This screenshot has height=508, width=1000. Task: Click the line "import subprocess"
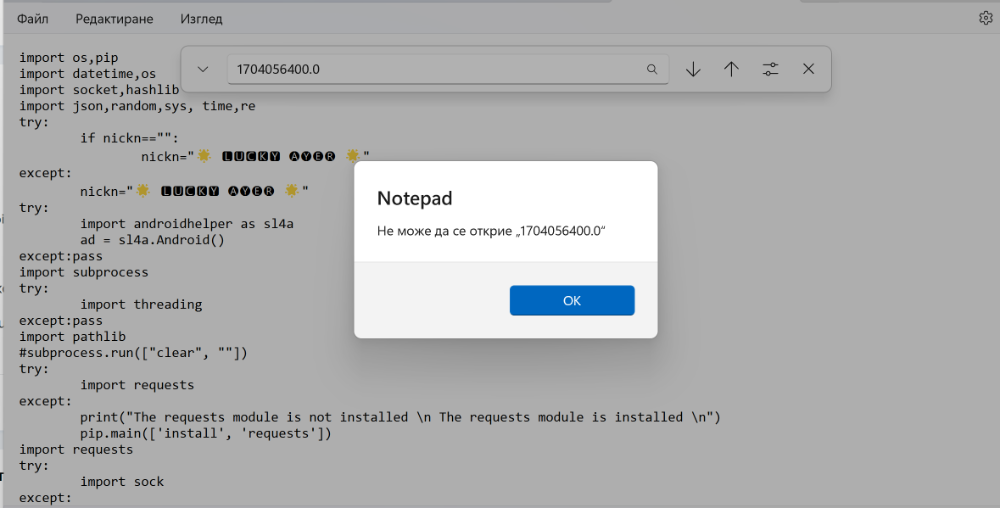coord(84,272)
